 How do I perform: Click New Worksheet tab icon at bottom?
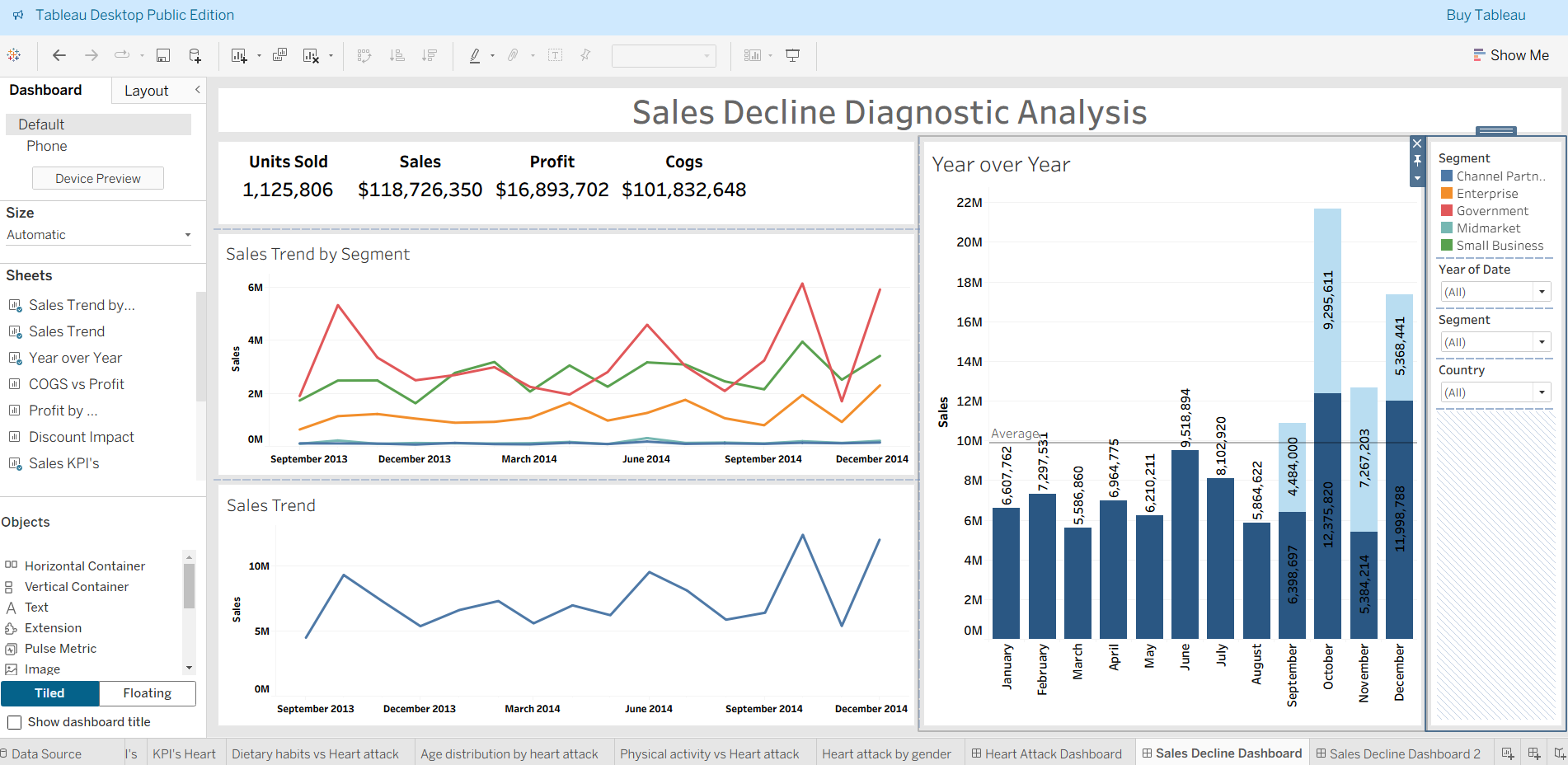coord(1508,753)
